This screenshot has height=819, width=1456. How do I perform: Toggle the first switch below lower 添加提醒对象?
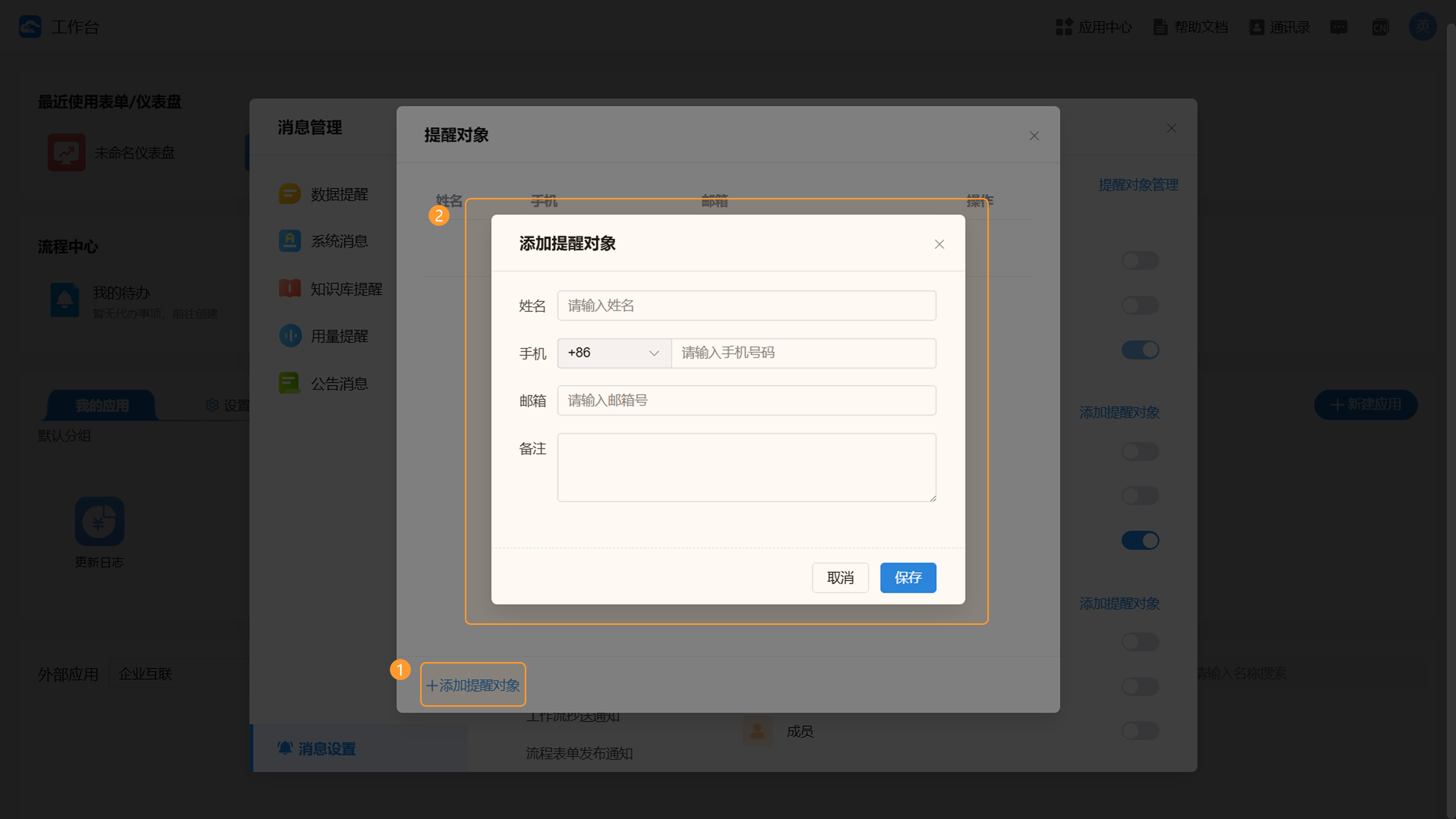pyautogui.click(x=1141, y=642)
